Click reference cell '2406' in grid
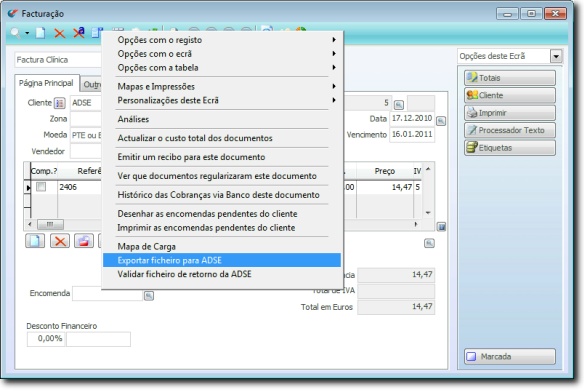Screen dimensions: 584x391 (80, 187)
